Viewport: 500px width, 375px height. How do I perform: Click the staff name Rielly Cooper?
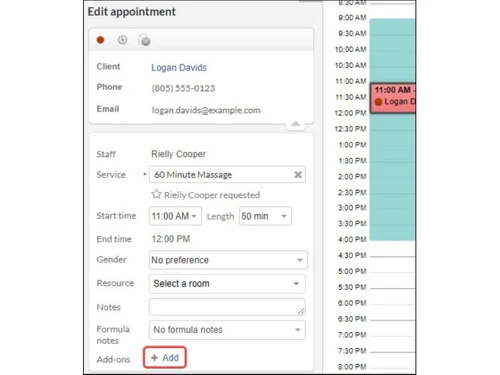click(x=178, y=154)
